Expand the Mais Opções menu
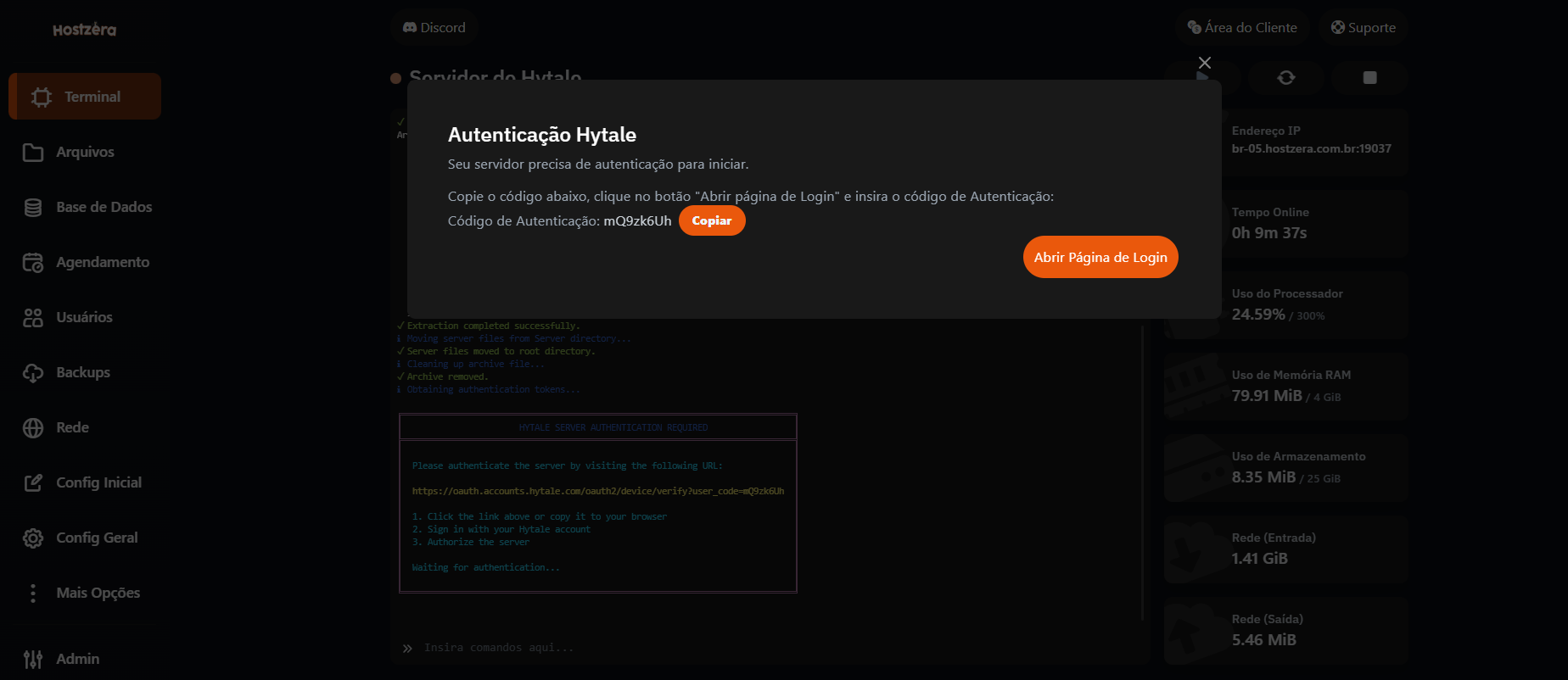Screen dimensions: 1568x680 33,594
